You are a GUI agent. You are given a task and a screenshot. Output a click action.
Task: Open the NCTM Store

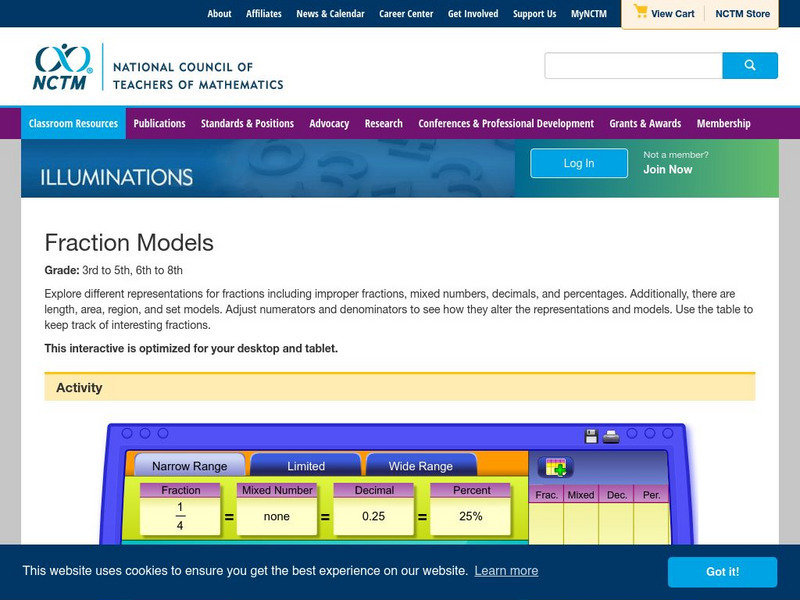point(742,14)
